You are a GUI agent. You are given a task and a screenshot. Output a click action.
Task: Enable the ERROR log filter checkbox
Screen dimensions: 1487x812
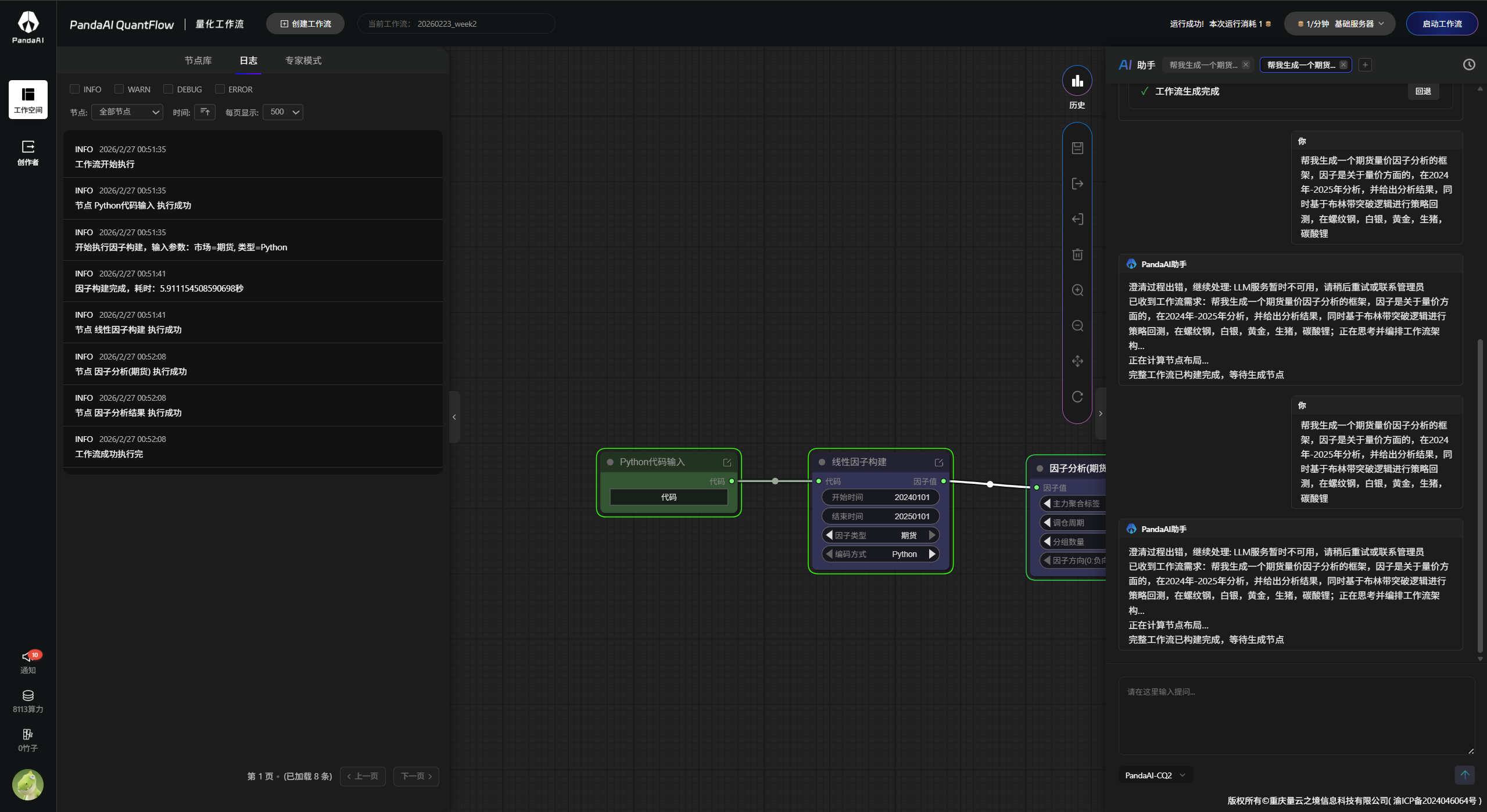point(220,89)
